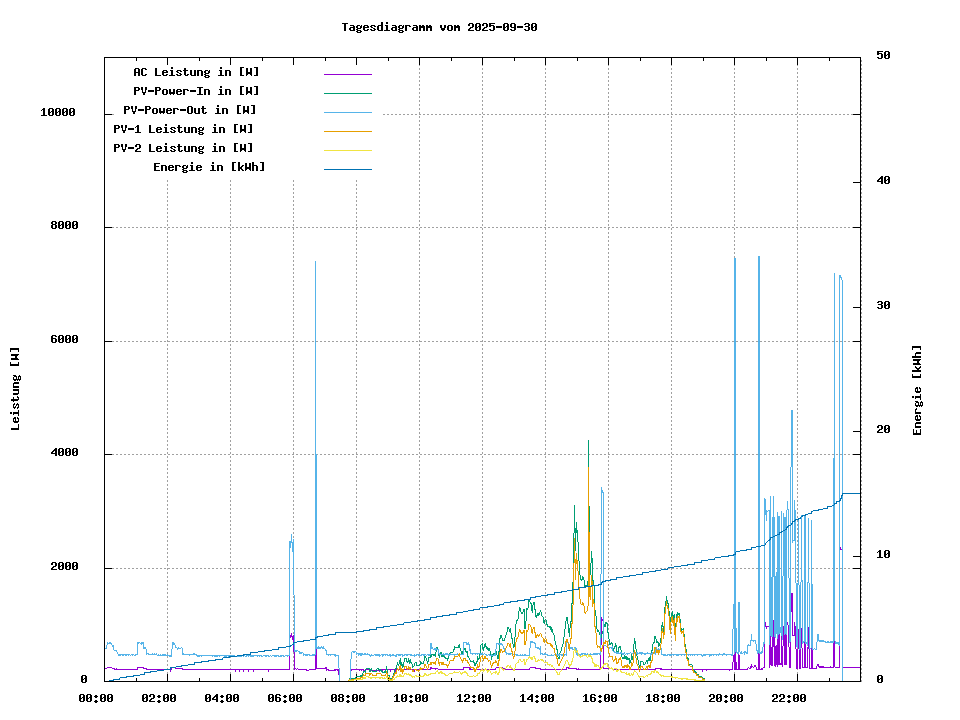Click the 10000 label on power axis
960x720 pixels.
[x=57, y=113]
